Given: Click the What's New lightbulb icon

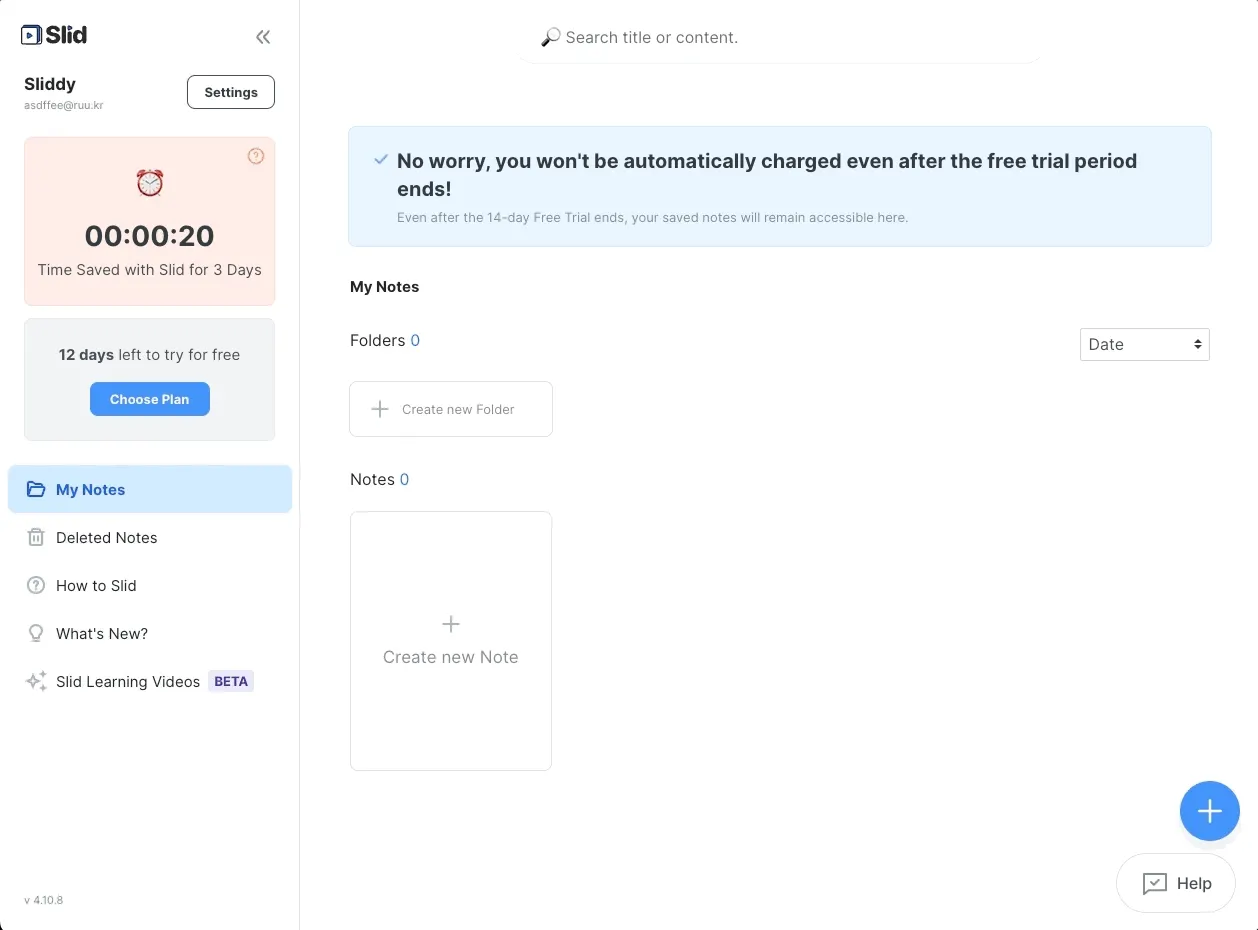Looking at the screenshot, I should point(36,634).
